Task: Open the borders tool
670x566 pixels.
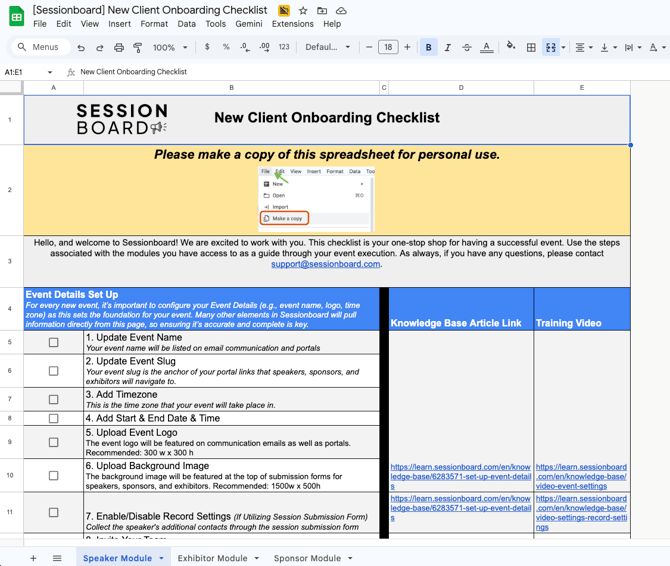Action: click(x=531, y=47)
